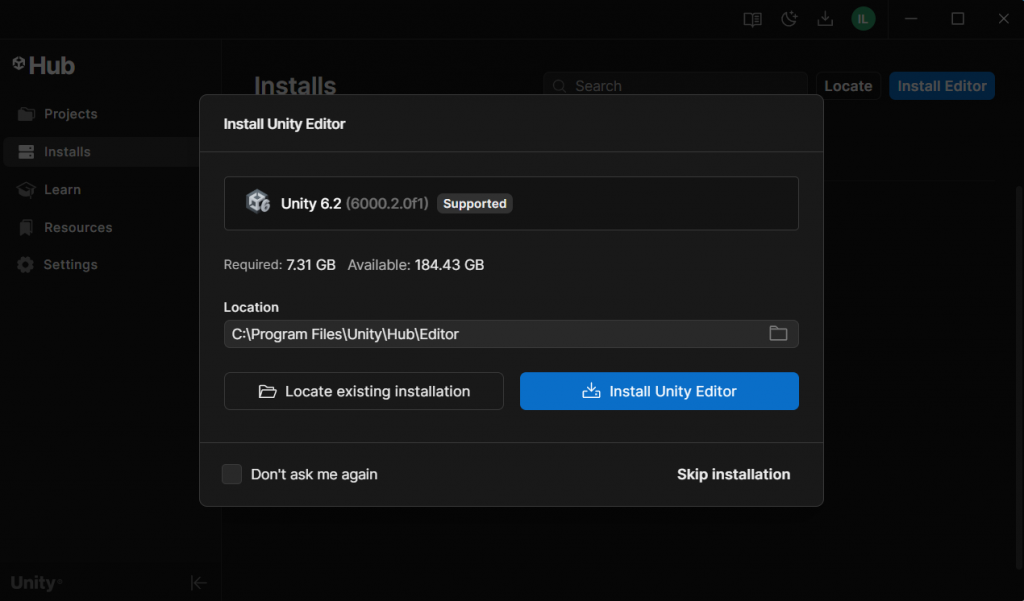Click the Unity logo in bottom left

pos(37,583)
